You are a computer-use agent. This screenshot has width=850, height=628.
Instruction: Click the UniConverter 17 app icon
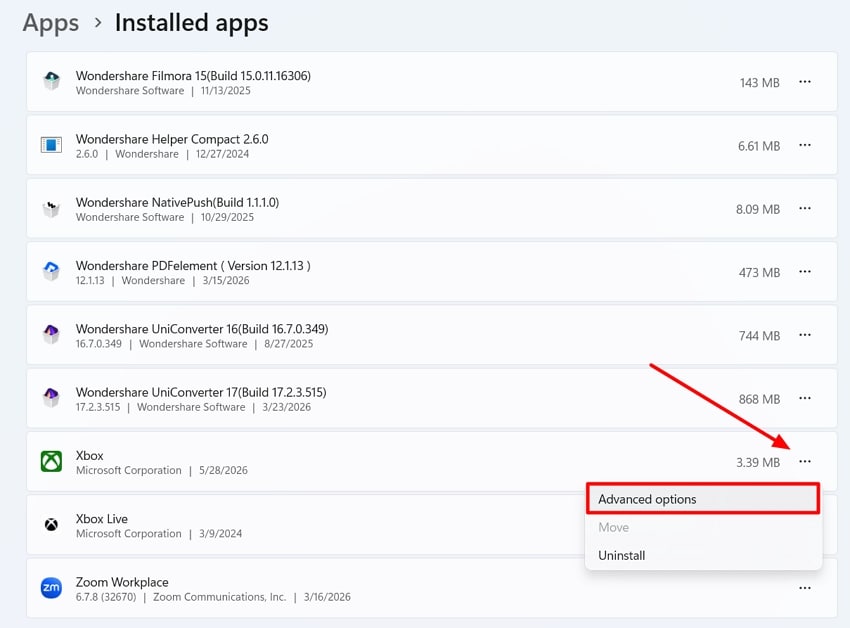point(51,398)
